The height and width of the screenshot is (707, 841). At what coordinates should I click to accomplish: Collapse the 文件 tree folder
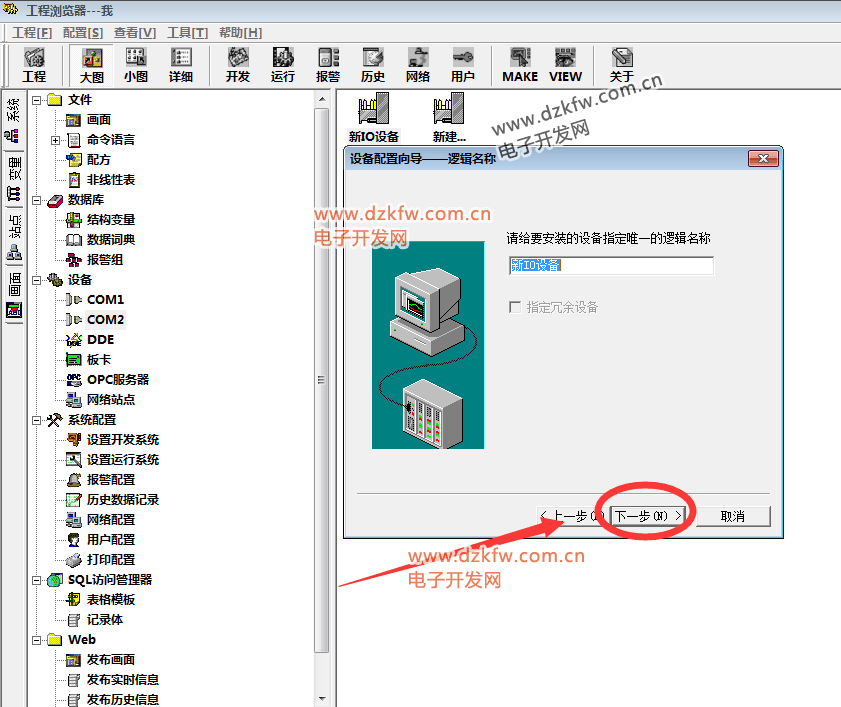37,100
